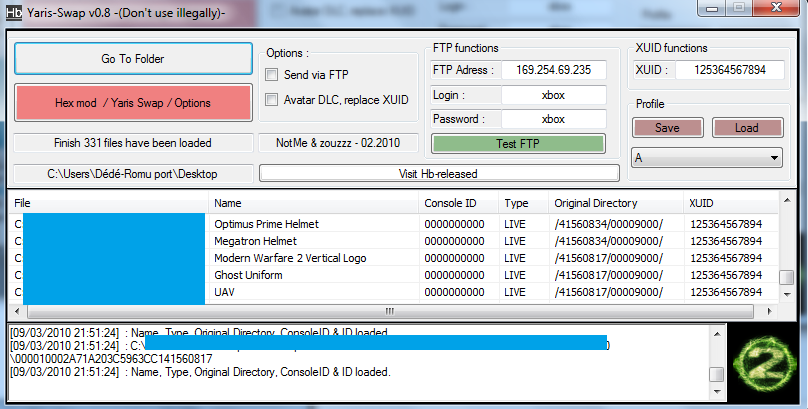Click the green MW2 logo thumbnail

pos(763,363)
